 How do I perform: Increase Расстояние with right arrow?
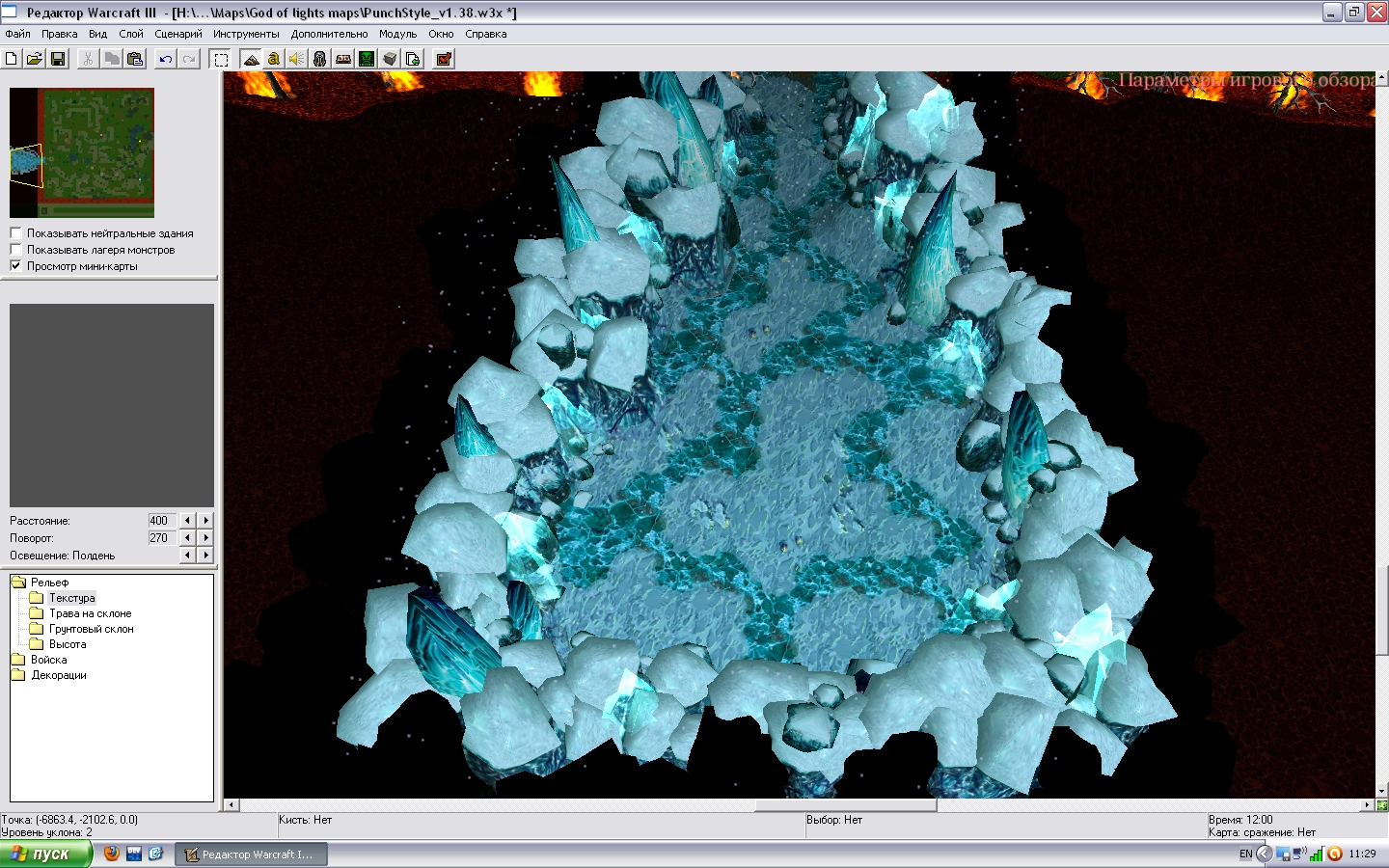[205, 521]
